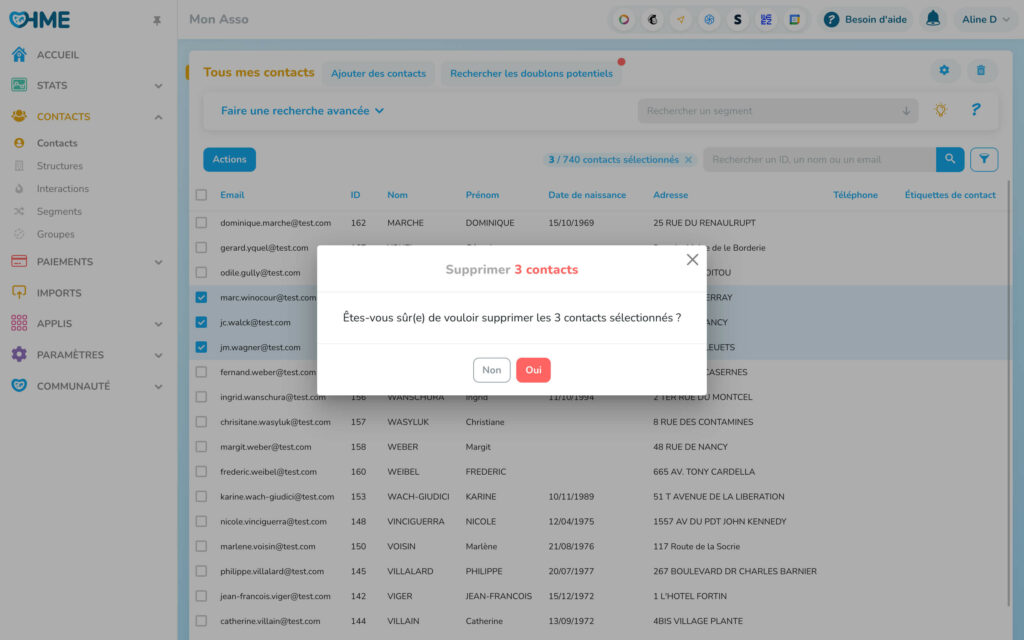The image size is (1024, 640).
Task: Open the filter funnel icon
Action: [x=984, y=159]
